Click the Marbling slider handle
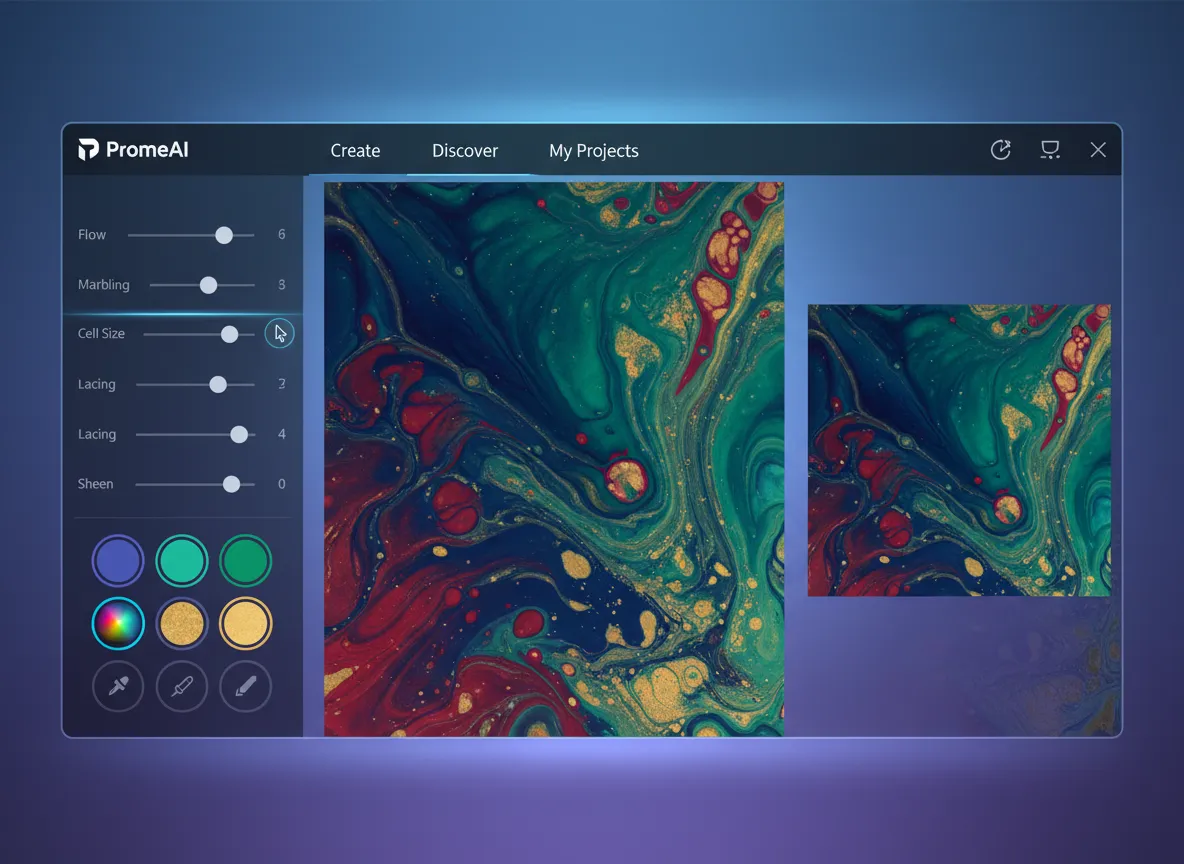The height and width of the screenshot is (864, 1184). 208,285
